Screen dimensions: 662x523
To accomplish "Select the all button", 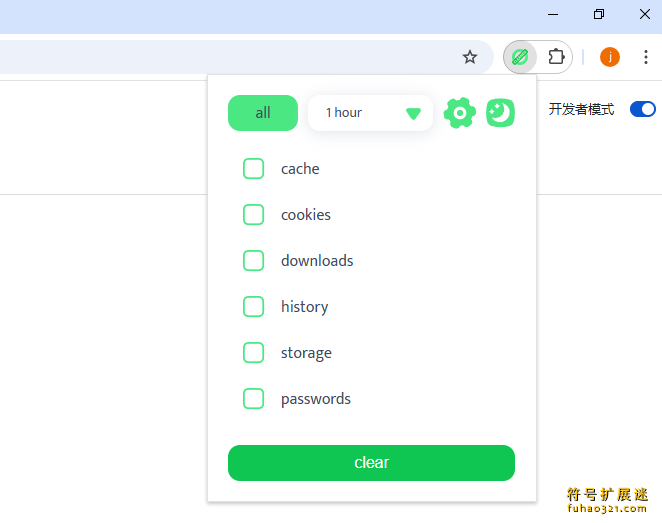I will pos(263,113).
